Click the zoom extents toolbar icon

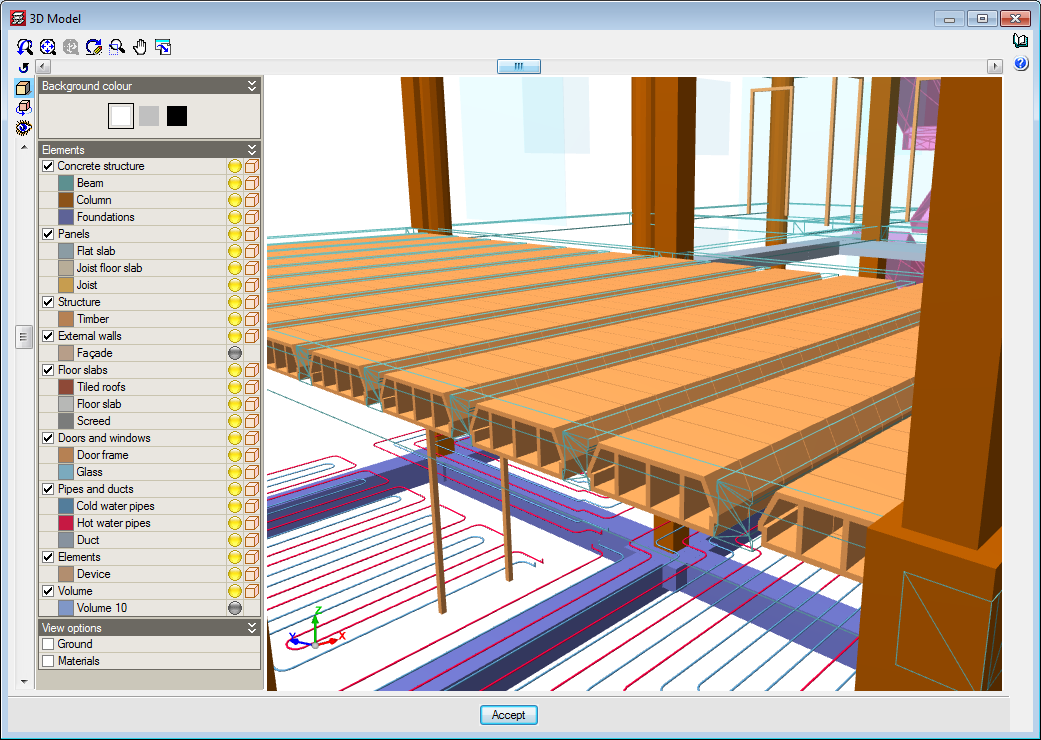coord(48,46)
